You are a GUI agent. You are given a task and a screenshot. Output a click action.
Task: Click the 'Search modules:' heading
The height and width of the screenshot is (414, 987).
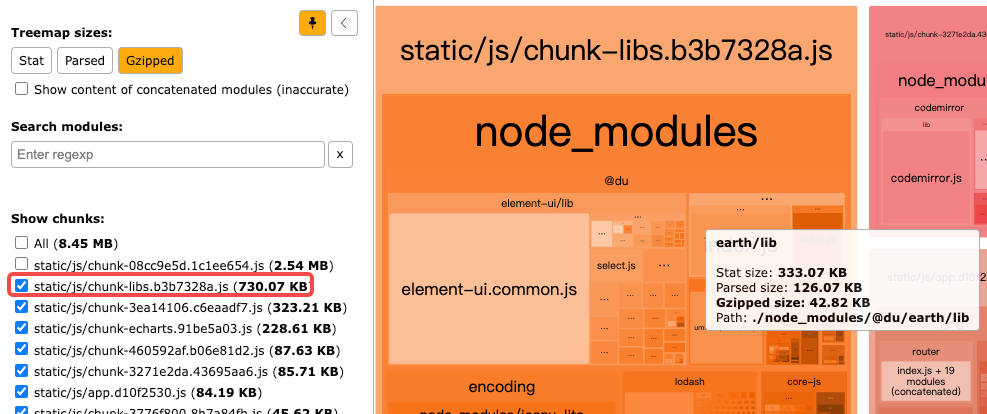pos(66,126)
